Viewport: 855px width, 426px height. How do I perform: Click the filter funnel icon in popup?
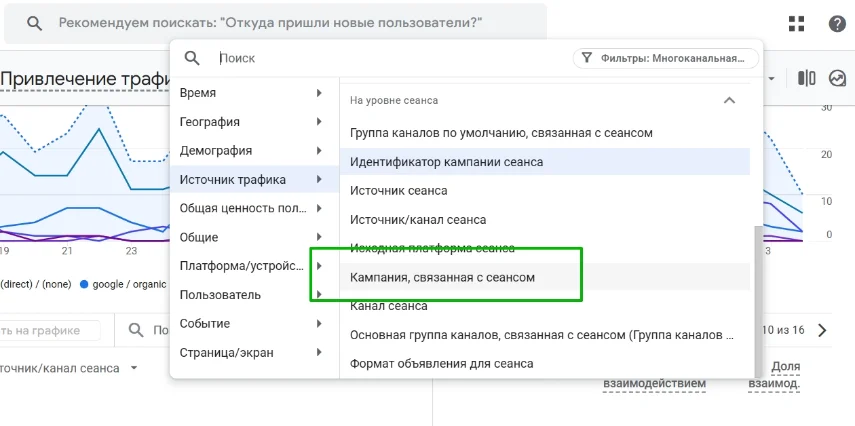click(587, 59)
